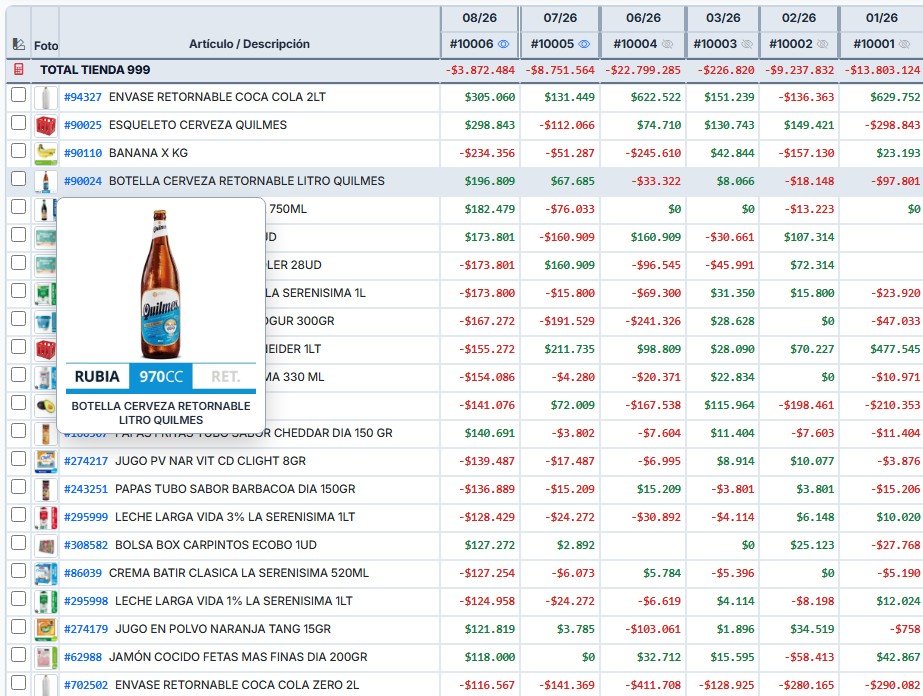
Task: Click the chart edit icon in header
Action: pyautogui.click(x=18, y=44)
